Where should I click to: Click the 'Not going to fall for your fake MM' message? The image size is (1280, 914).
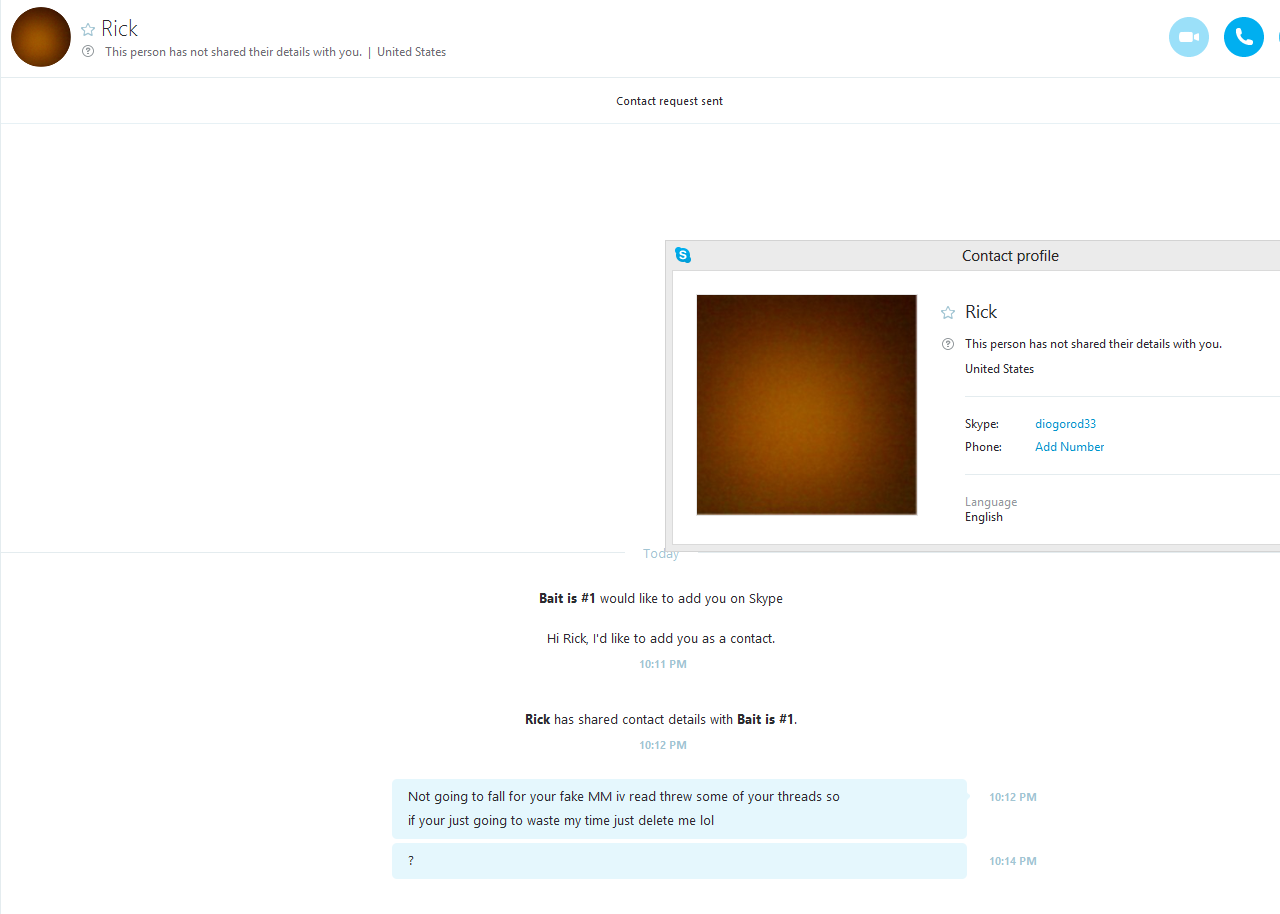[679, 809]
